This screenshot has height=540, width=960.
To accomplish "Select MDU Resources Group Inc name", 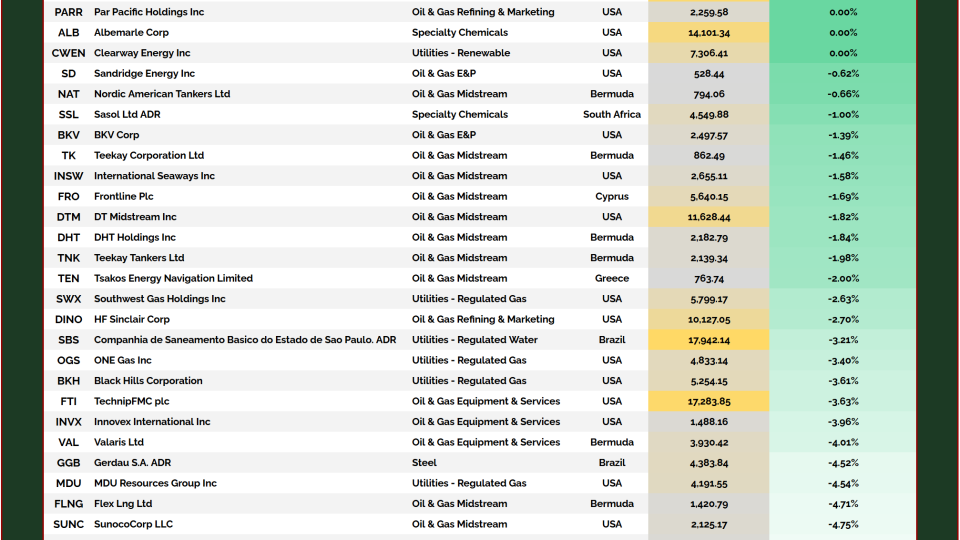I will (155, 483).
